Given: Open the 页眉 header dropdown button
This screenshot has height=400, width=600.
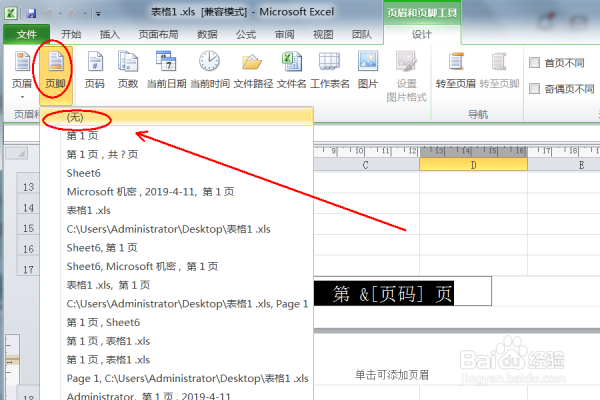Looking at the screenshot, I should 22,75.
